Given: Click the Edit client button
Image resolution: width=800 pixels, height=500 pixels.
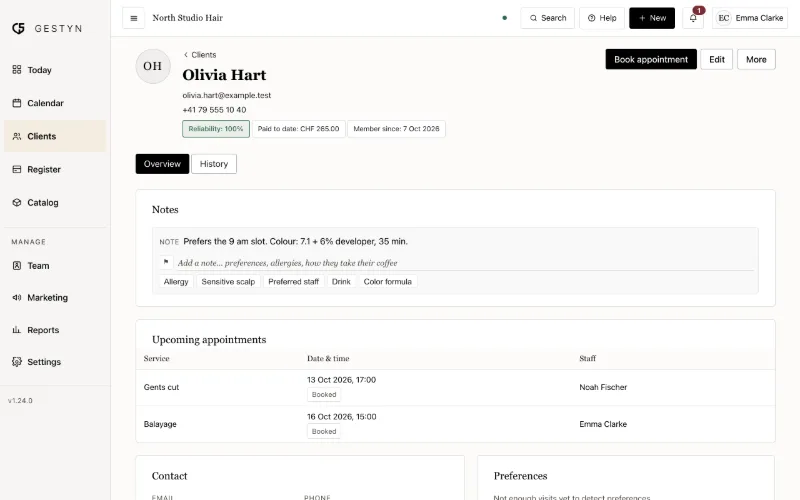Looking at the screenshot, I should 717,59.
